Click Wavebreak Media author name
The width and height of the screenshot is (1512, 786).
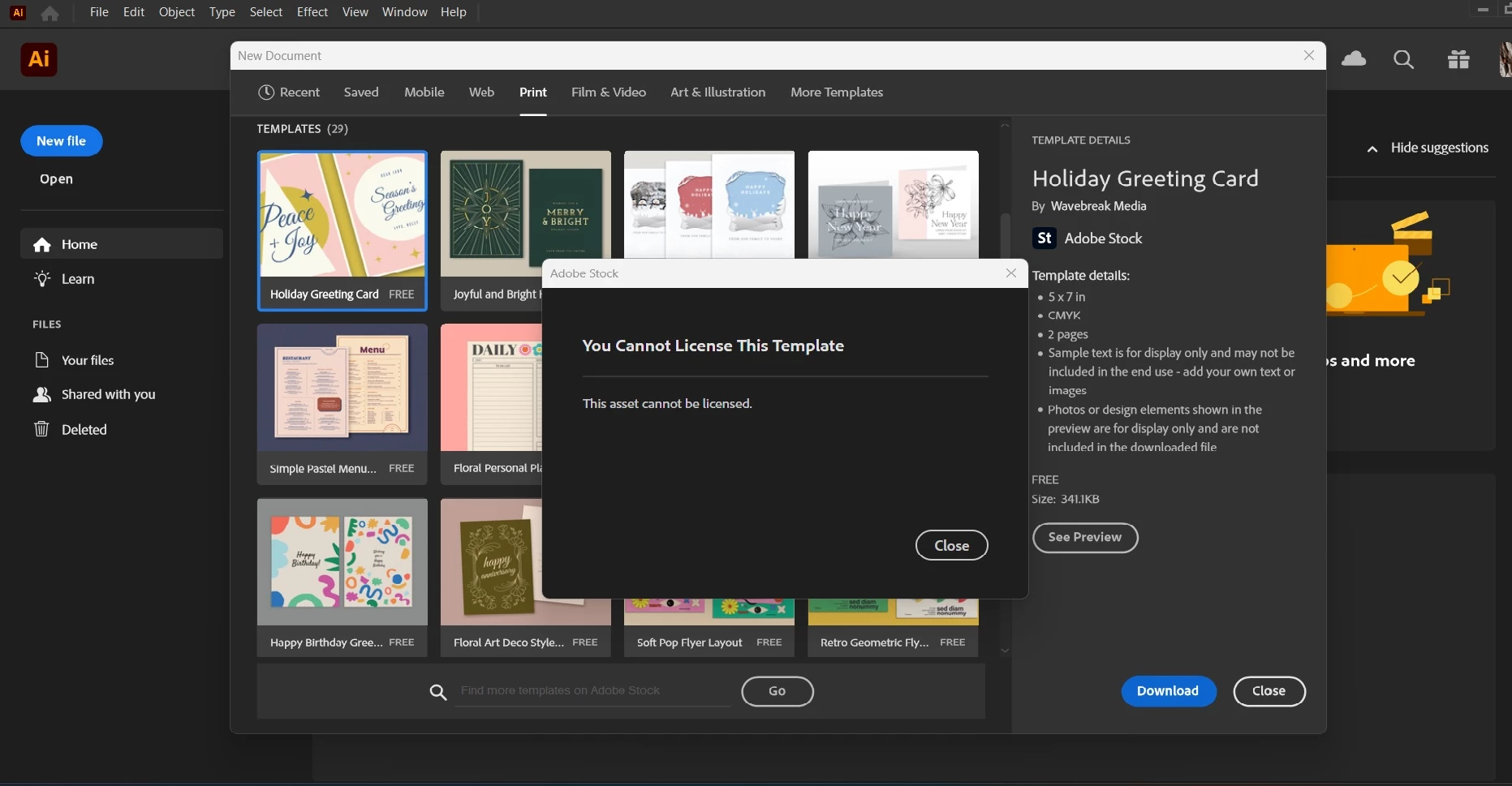coord(1098,206)
